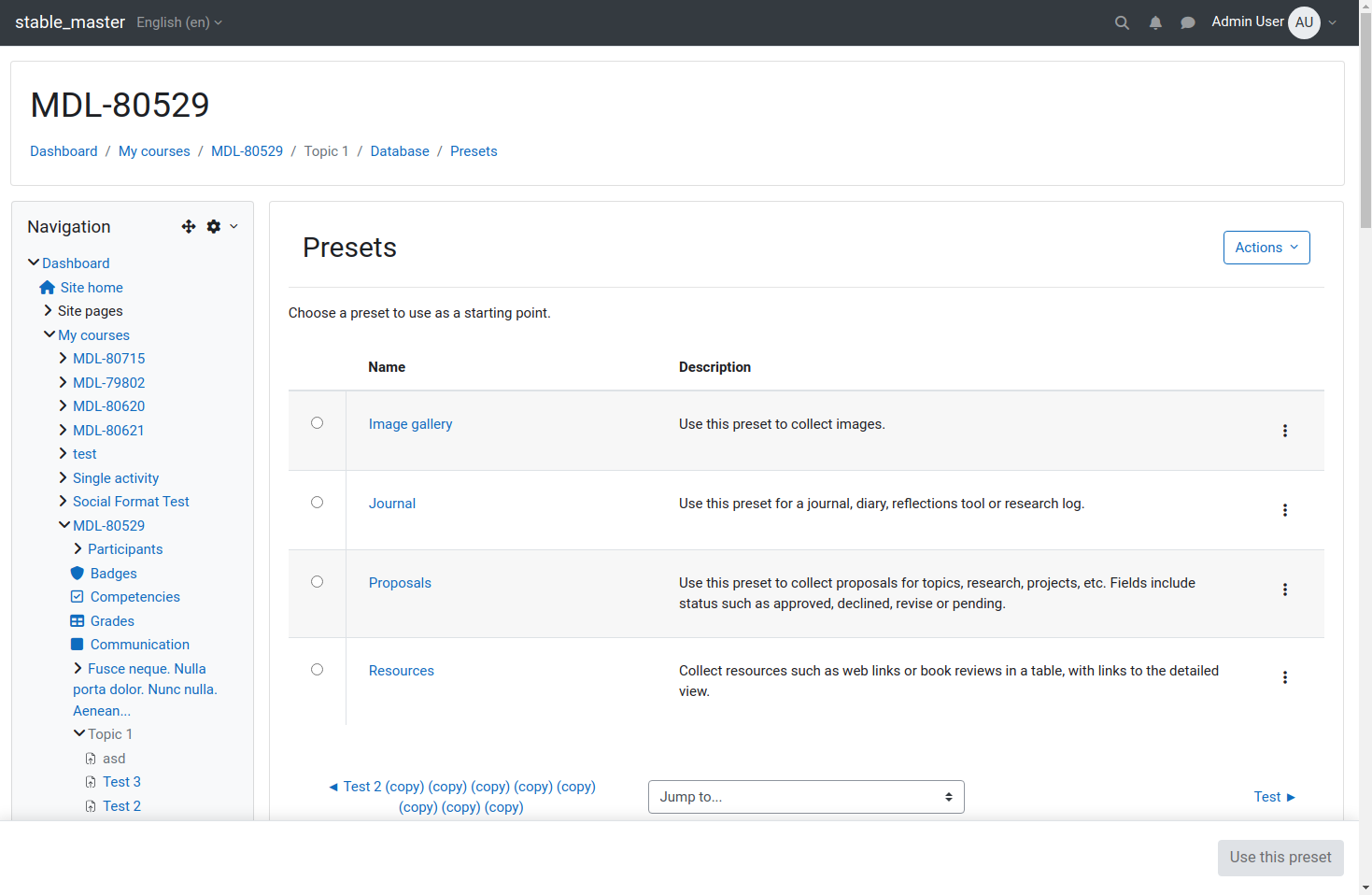
Task: Click the scrollbar down arrow
Action: pyautogui.click(x=1365, y=888)
